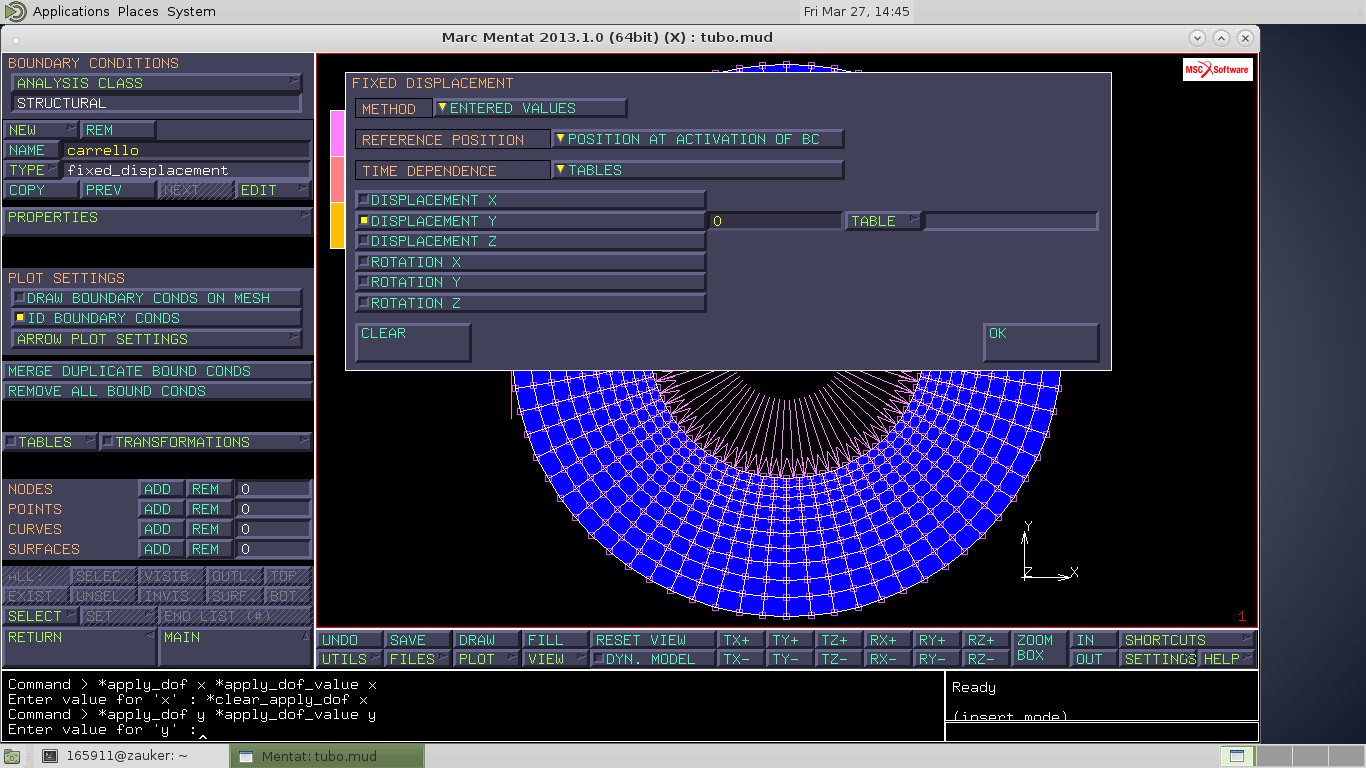The image size is (1366, 768).
Task: Click the show desktop icon in bottom panel
Action: coord(10,757)
